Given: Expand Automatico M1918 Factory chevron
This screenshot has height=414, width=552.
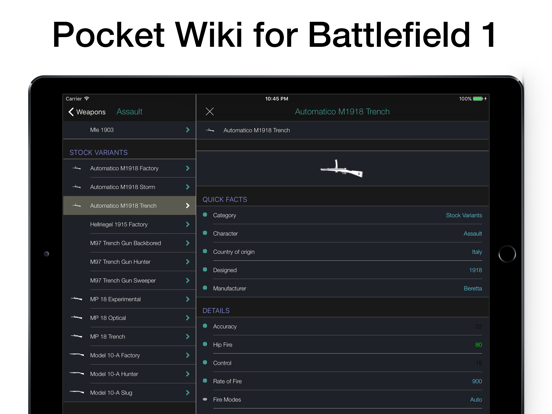Looking at the screenshot, I should (188, 168).
